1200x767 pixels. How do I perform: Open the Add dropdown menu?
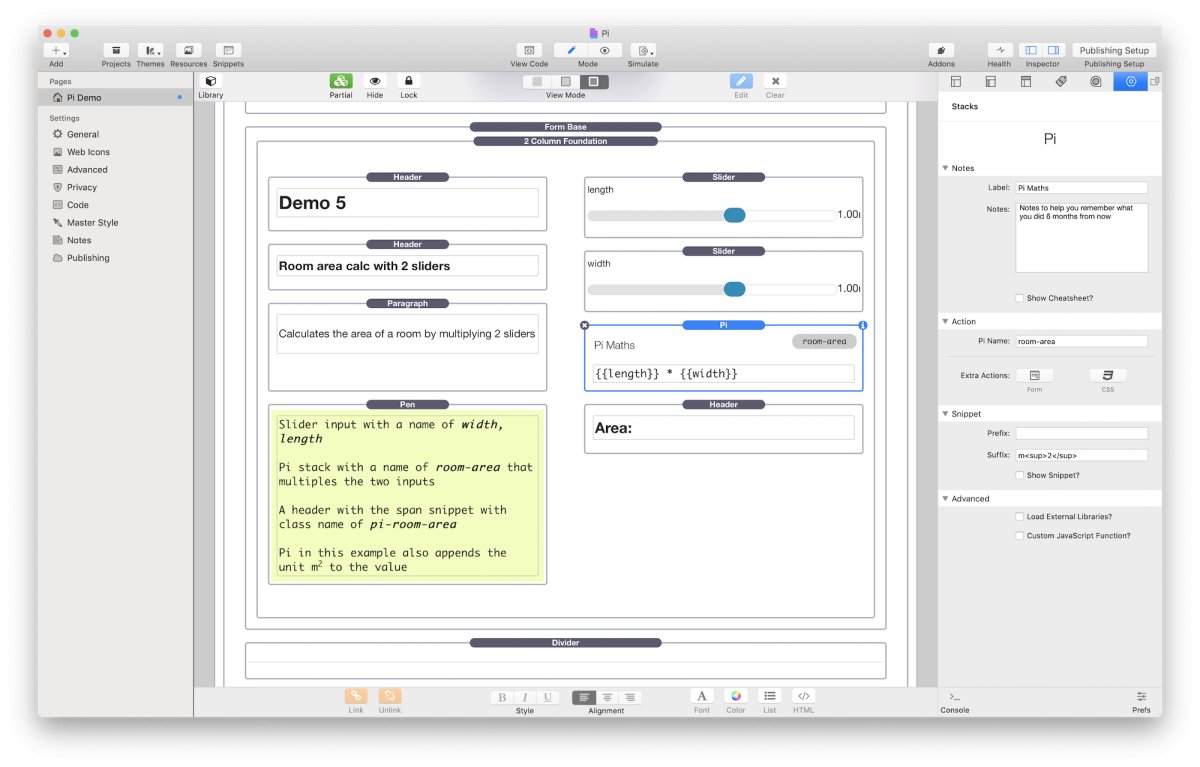[x=57, y=50]
